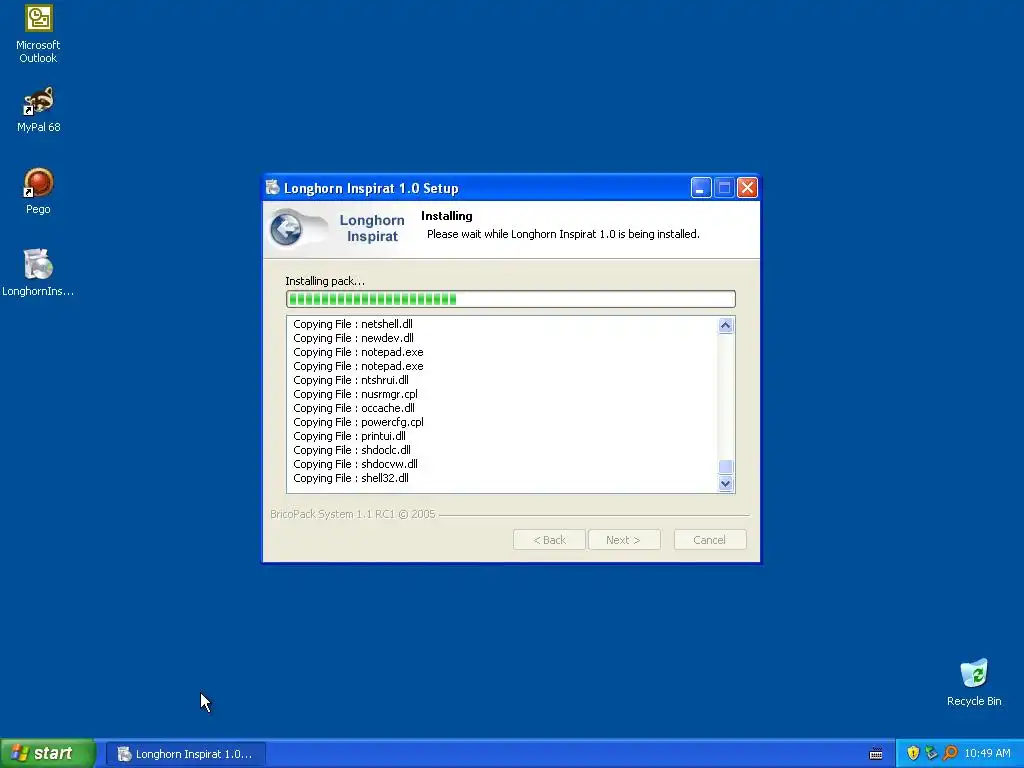Click the install log scroll down arrow
Image resolution: width=1024 pixels, height=768 pixels.
[x=725, y=484]
